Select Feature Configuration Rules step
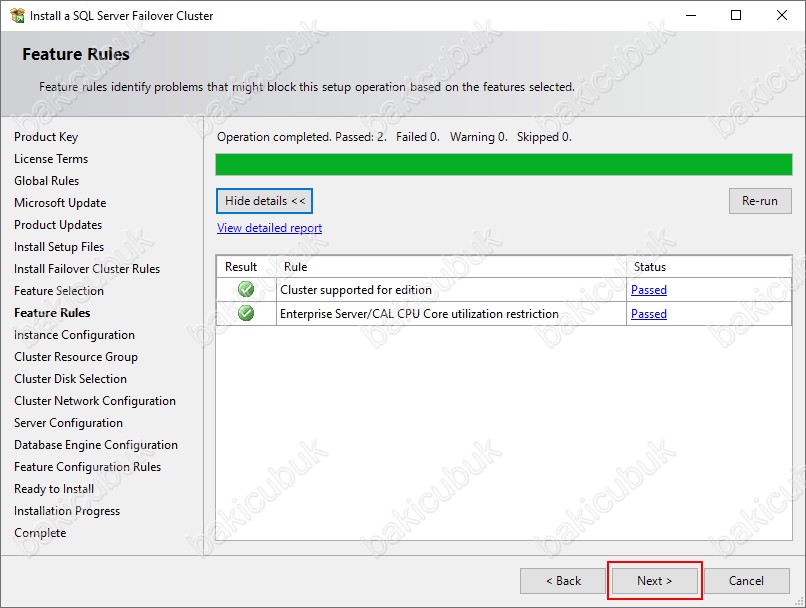 click(x=87, y=467)
